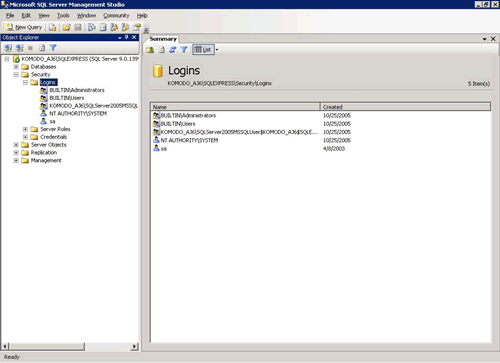Click the Open File toolbar icon
Viewport: 500px width, 363px height.
67,27
